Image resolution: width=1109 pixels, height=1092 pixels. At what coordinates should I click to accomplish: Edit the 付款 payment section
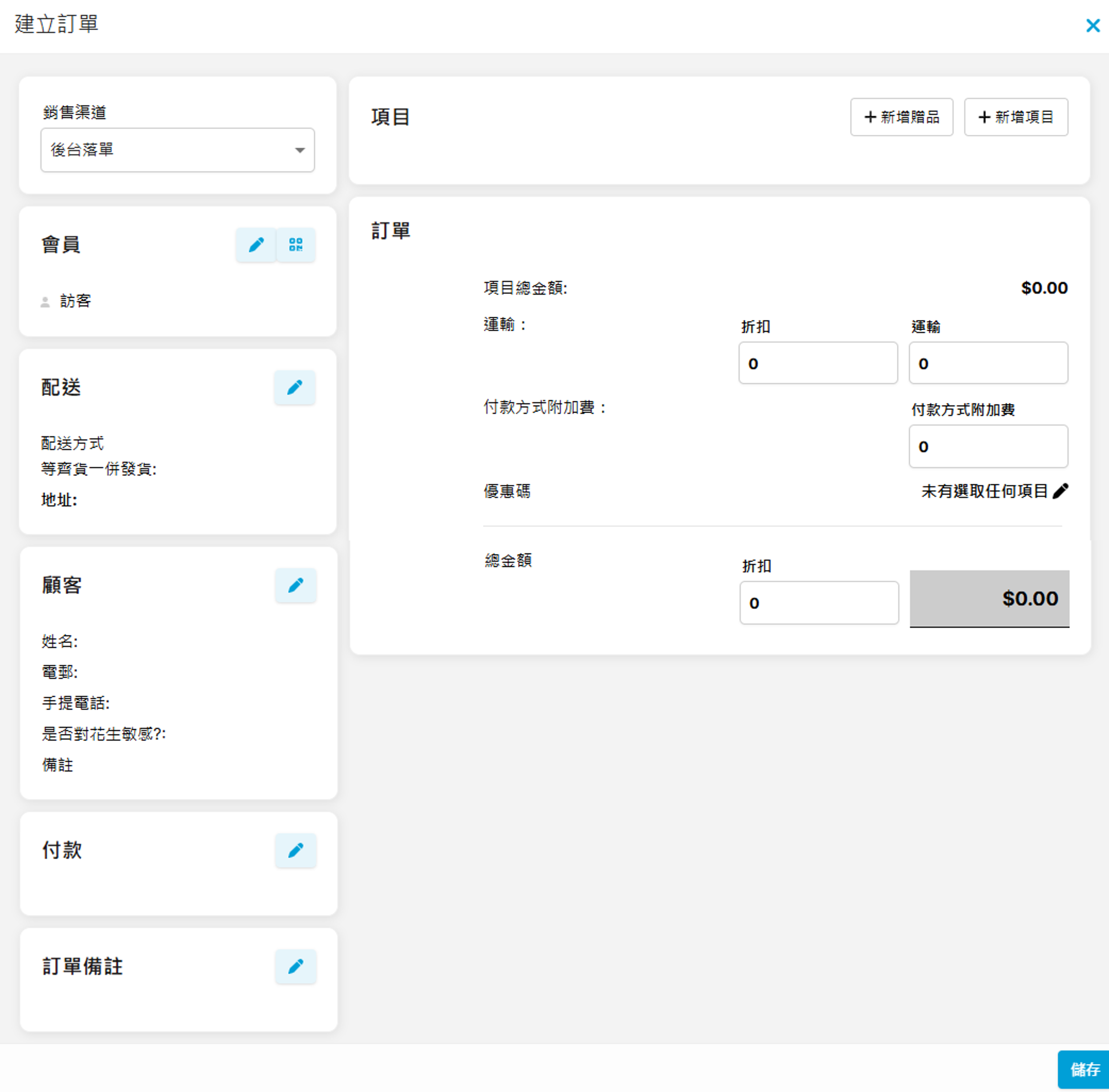[x=295, y=850]
